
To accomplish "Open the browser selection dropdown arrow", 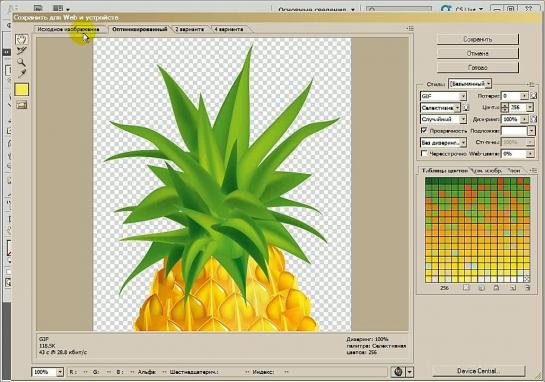I will (410, 372).
